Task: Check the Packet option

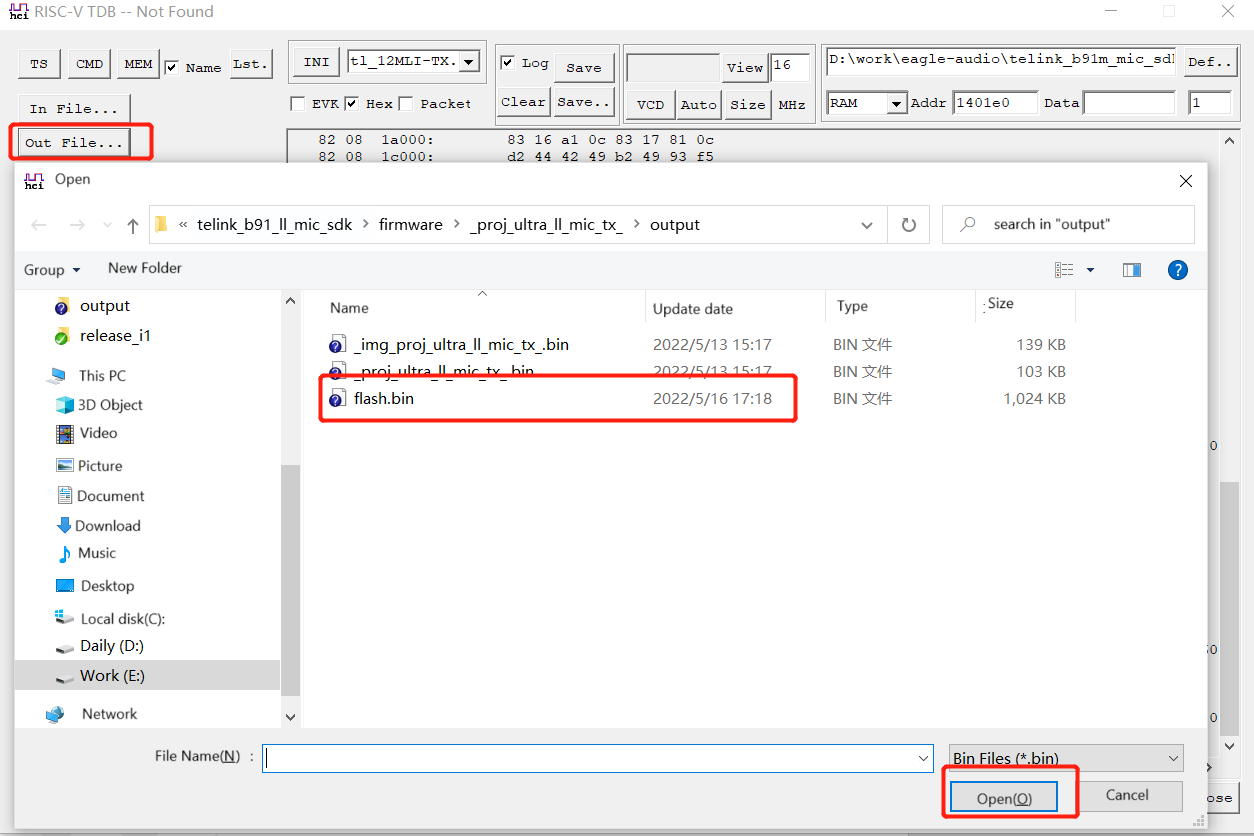Action: [x=404, y=103]
